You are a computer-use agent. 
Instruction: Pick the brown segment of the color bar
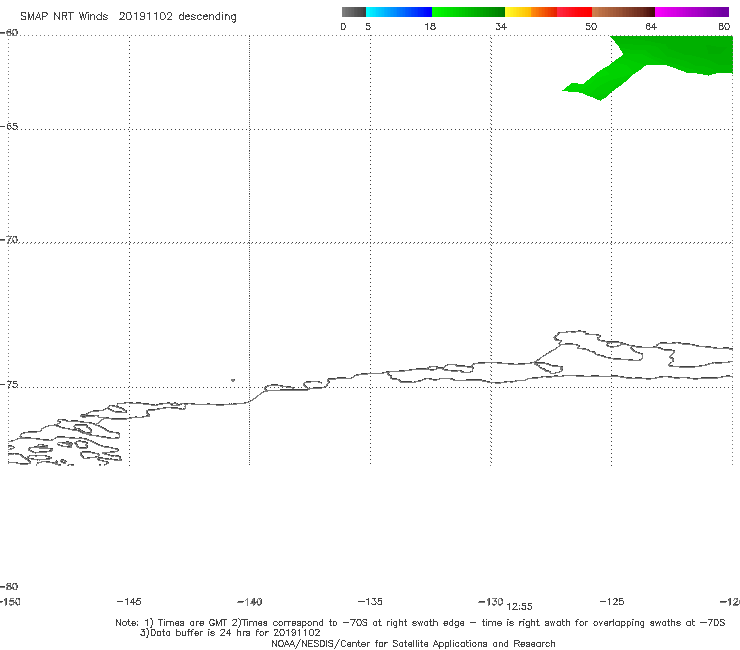tap(623, 12)
